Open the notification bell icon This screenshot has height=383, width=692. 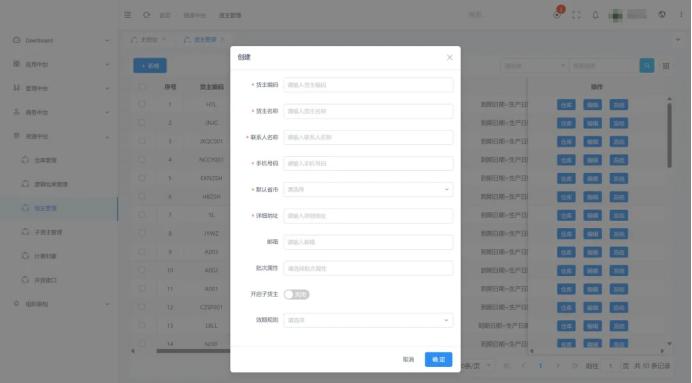click(595, 15)
